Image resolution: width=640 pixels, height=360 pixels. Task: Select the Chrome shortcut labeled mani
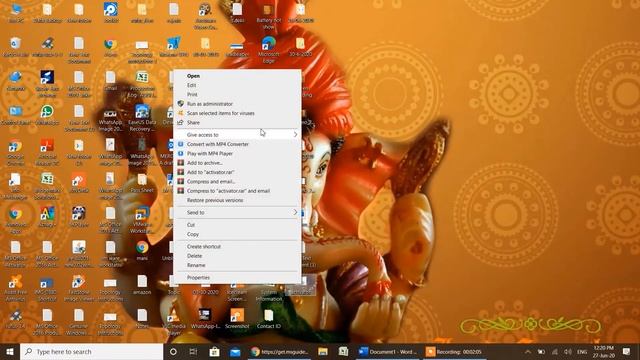pyautogui.click(x=142, y=251)
